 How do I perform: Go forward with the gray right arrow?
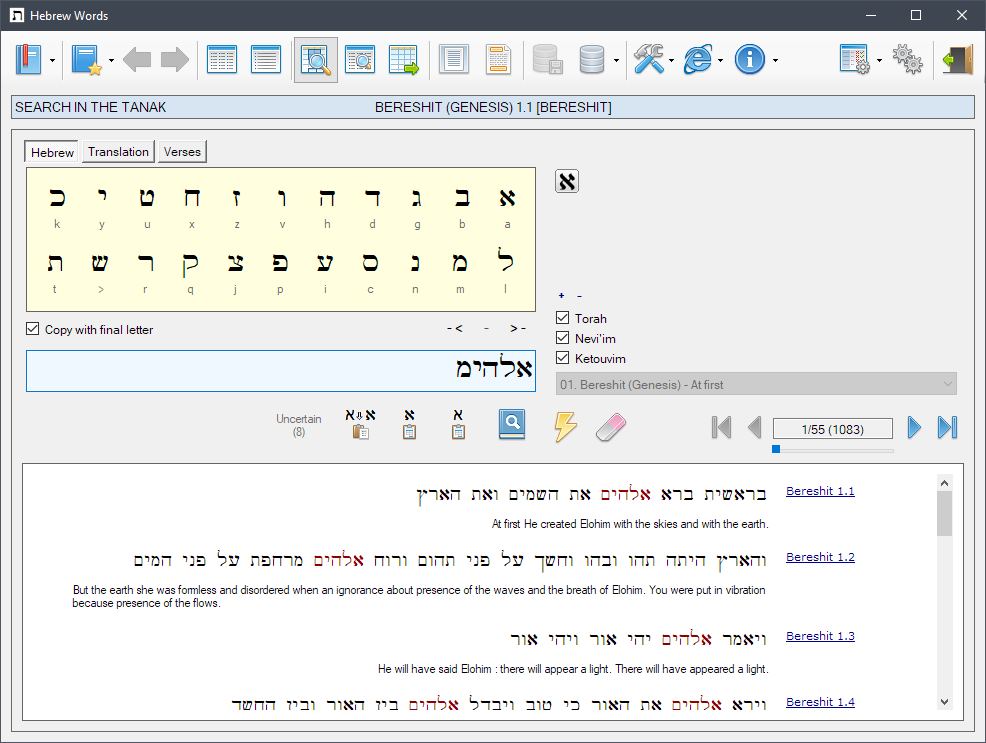(175, 60)
